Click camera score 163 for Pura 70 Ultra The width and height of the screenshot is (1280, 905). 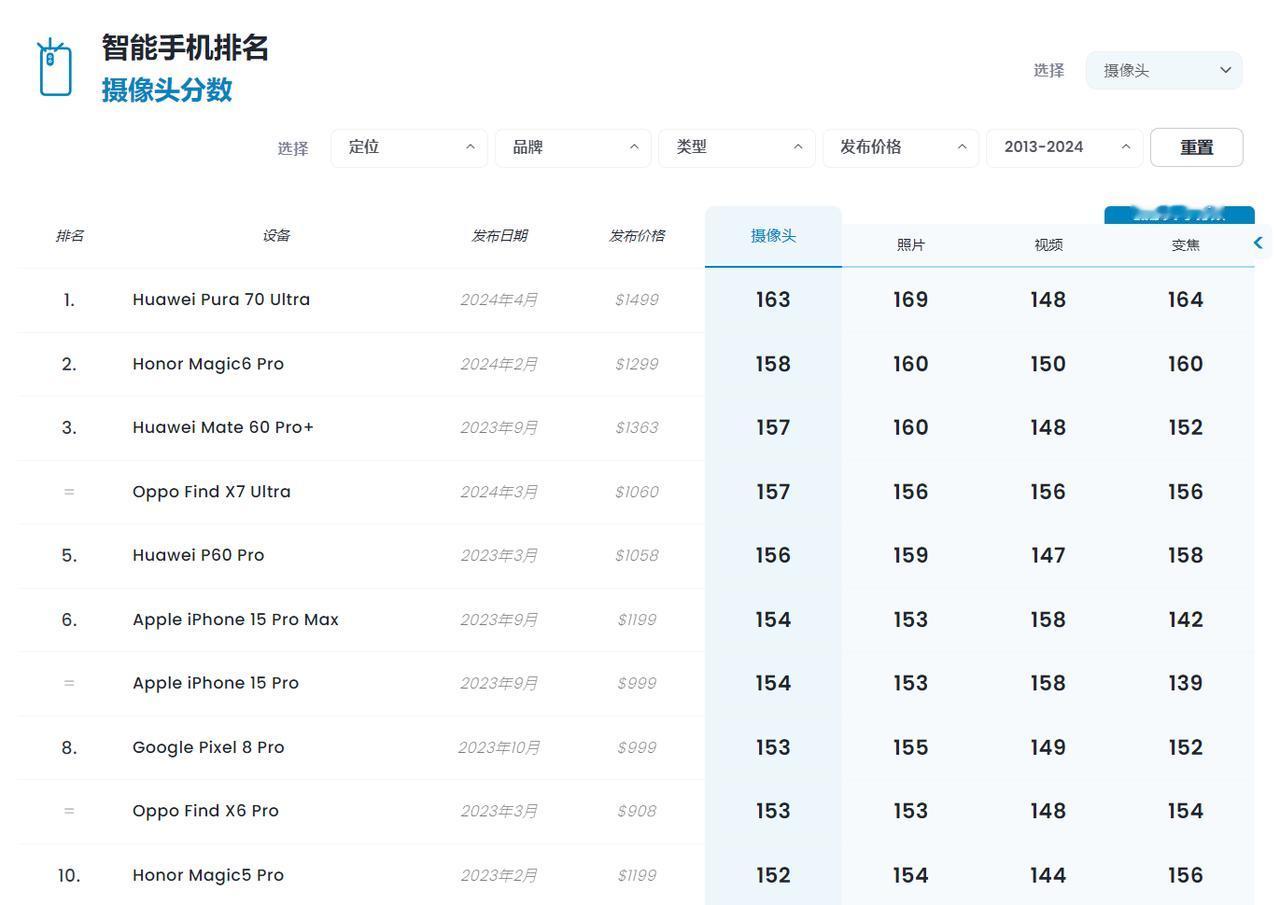pyautogui.click(x=773, y=300)
